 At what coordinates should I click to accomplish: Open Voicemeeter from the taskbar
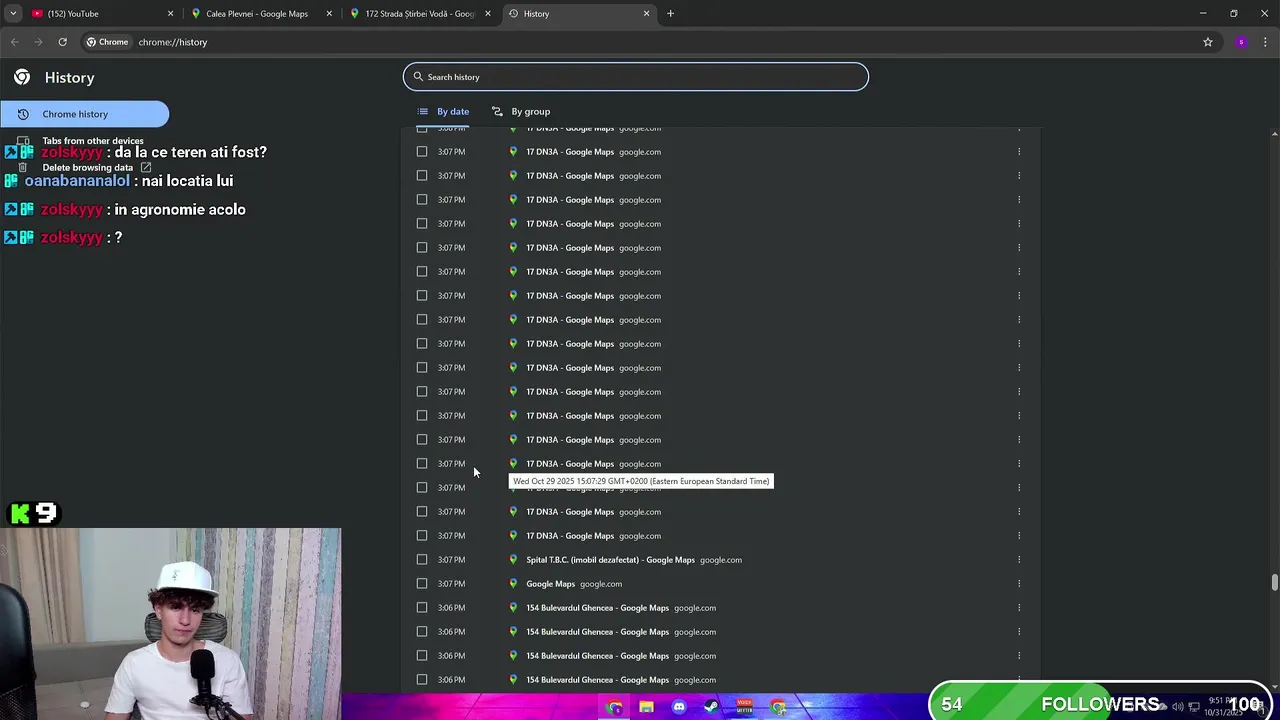point(744,708)
